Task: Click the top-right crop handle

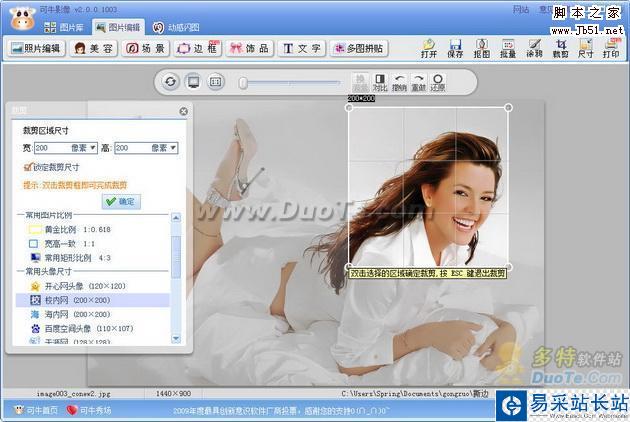Action: pos(508,107)
